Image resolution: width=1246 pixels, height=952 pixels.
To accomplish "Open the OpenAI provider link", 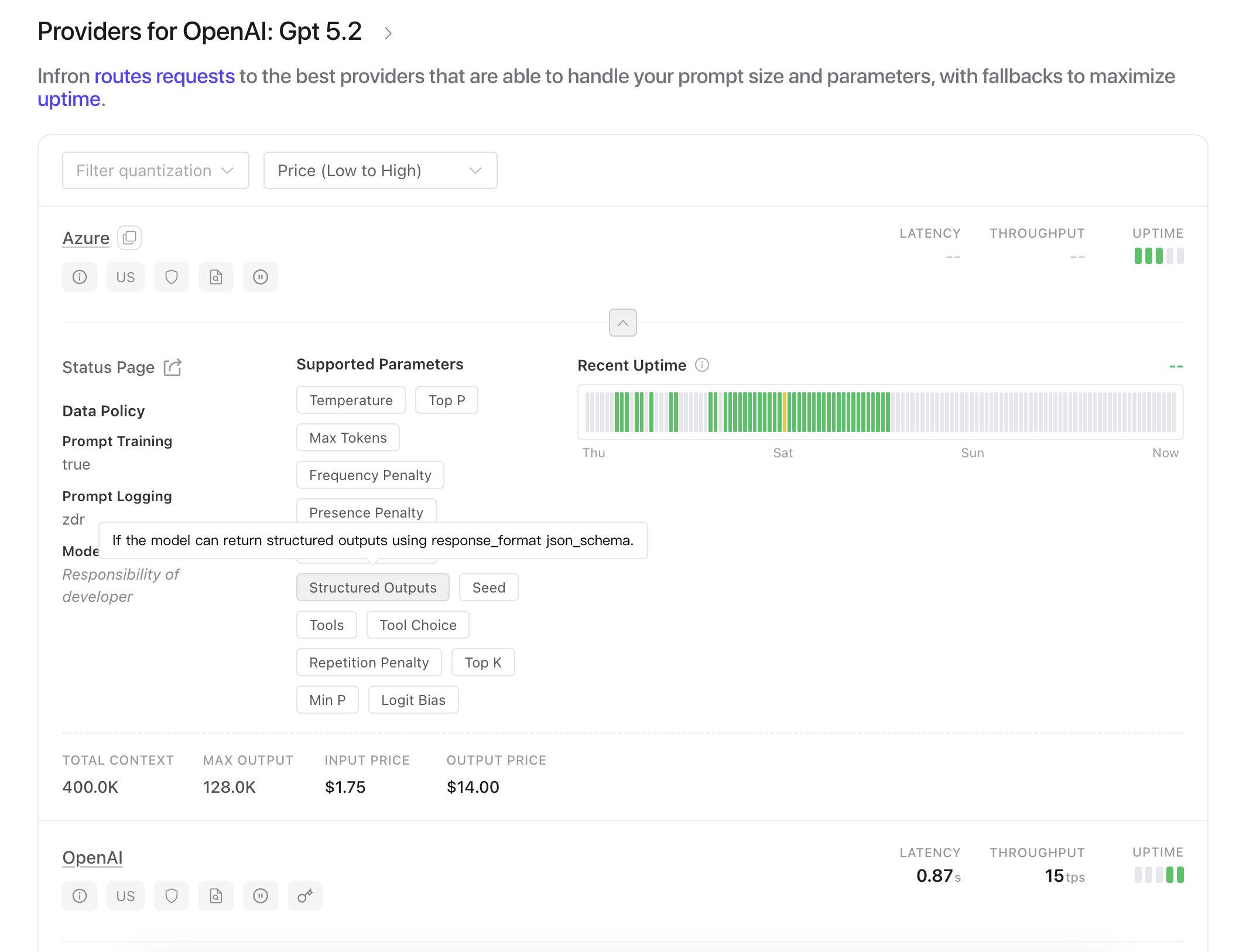I will pos(93,857).
